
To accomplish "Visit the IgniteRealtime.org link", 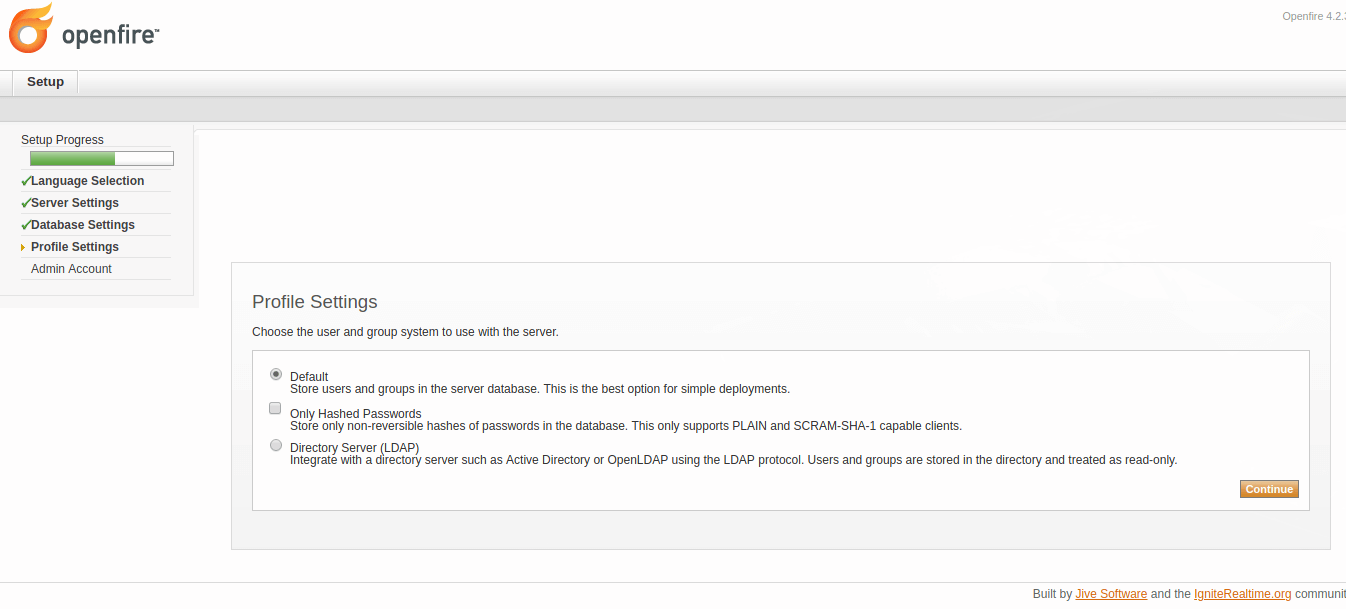I will click(1242, 594).
